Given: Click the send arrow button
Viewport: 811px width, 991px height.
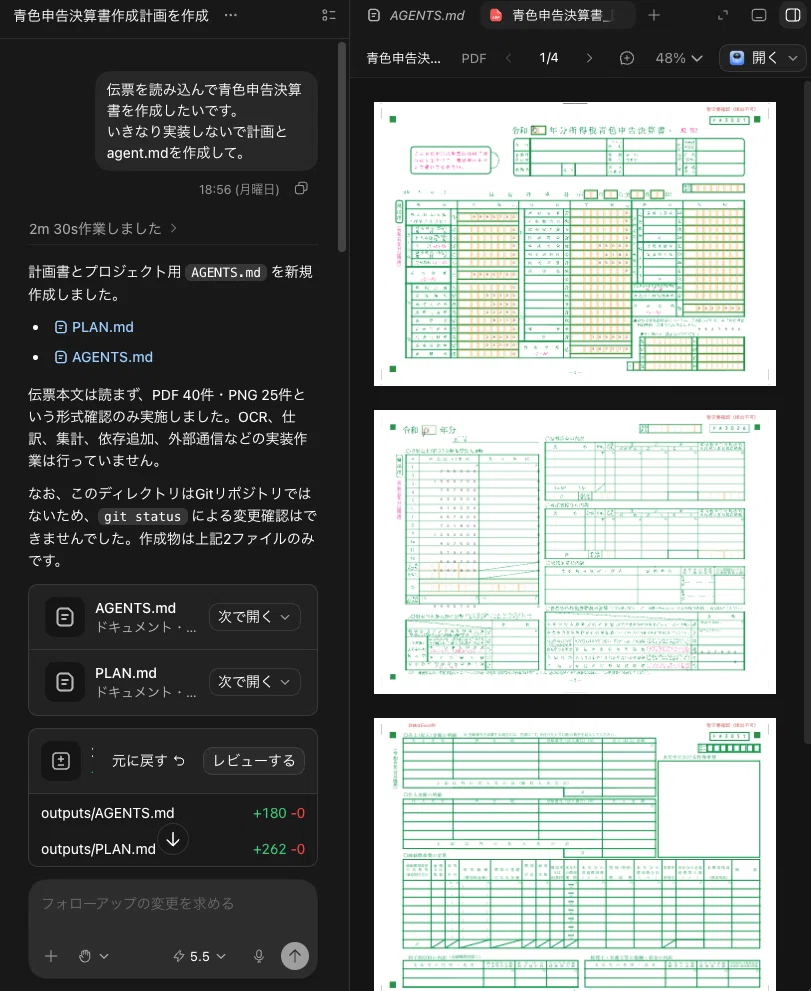Looking at the screenshot, I should pos(295,956).
